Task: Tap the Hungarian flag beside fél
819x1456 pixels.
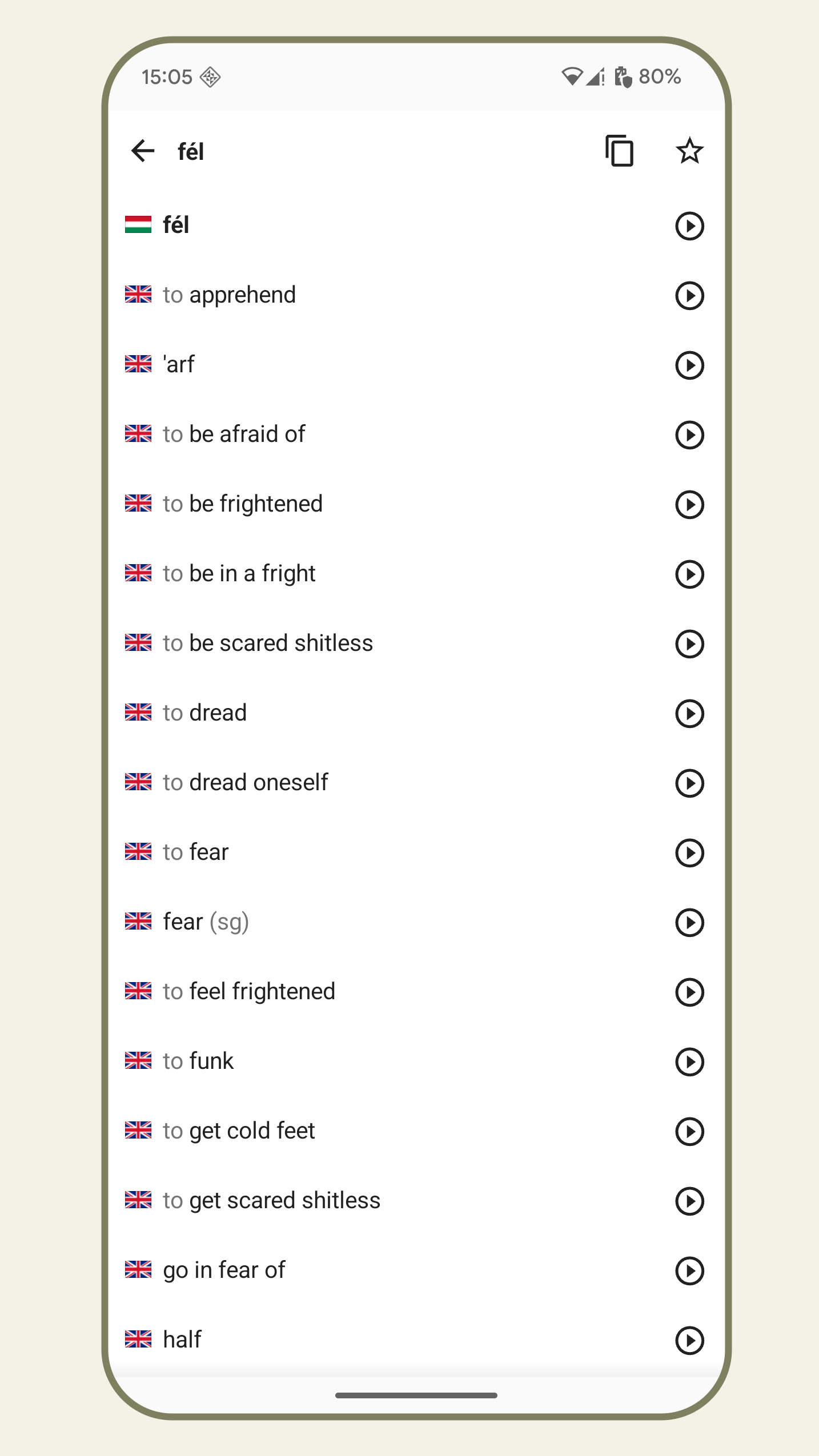Action: (x=138, y=225)
